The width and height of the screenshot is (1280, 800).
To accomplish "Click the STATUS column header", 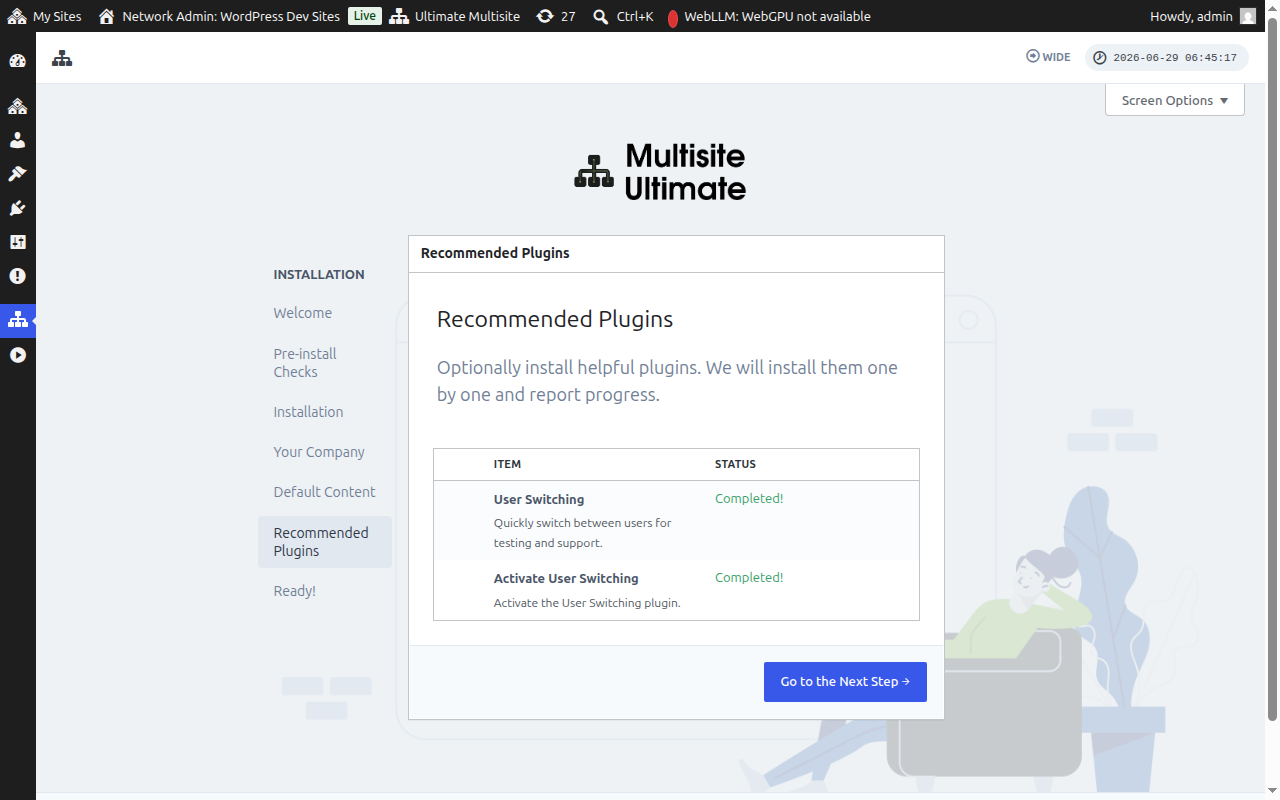I will pyautogui.click(x=735, y=464).
